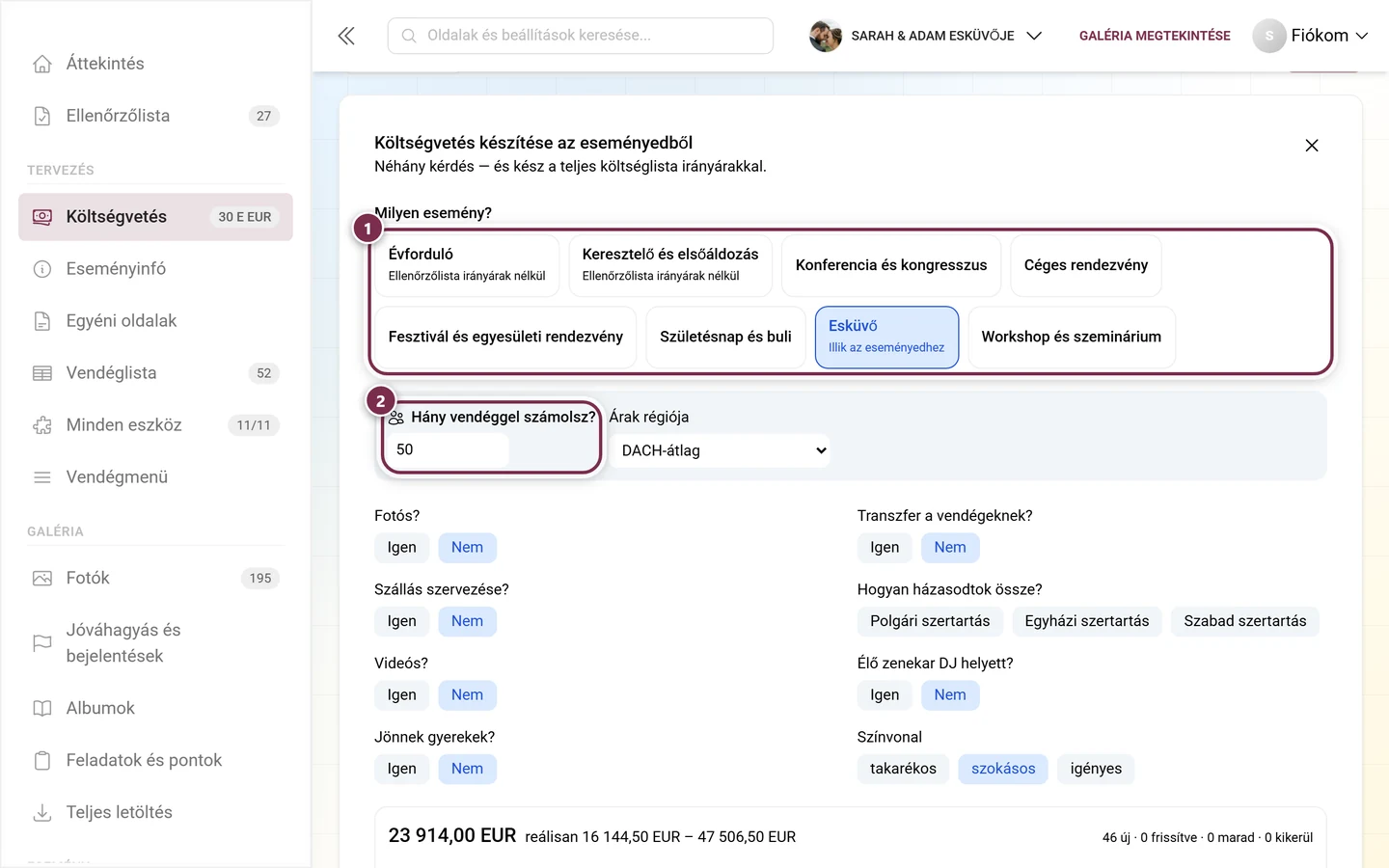Open the Fiókom account menu
The image size is (1389, 868).
[x=1311, y=36]
